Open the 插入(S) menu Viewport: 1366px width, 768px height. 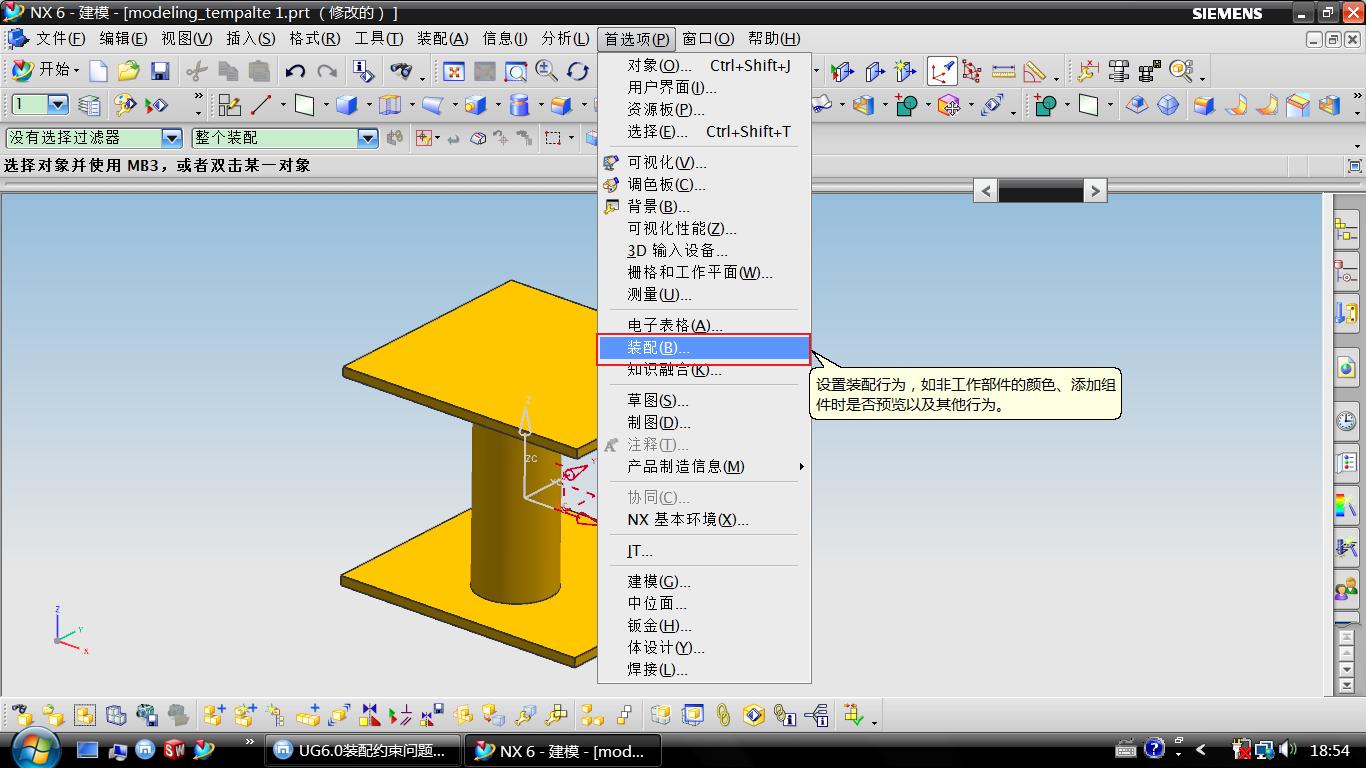click(250, 39)
